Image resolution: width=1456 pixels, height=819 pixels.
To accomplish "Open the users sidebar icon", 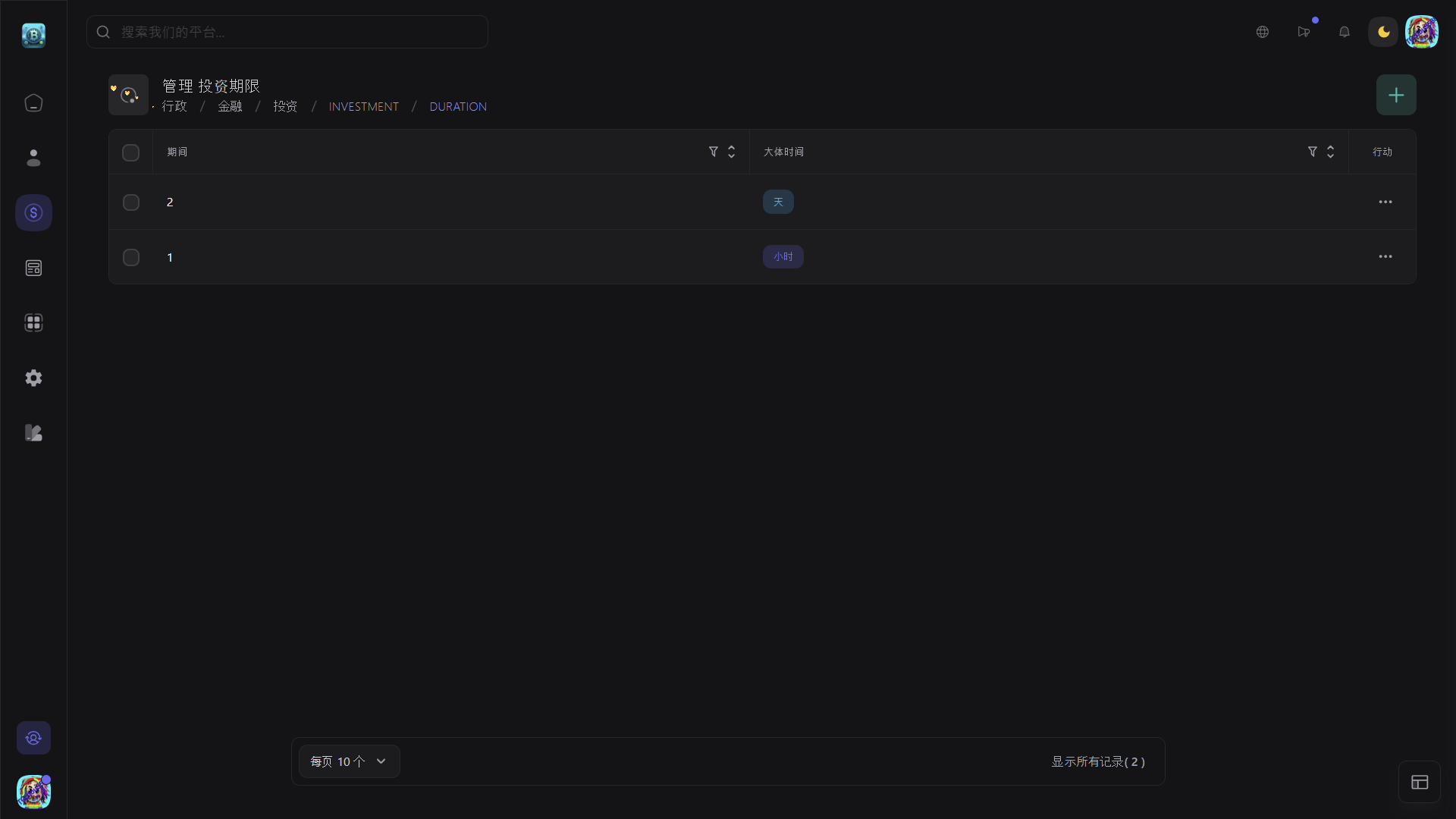I will coord(33,158).
